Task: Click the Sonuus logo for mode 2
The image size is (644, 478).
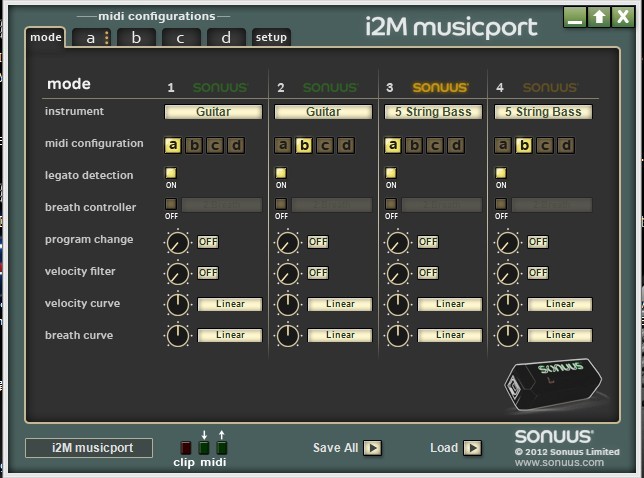Action: [331, 87]
